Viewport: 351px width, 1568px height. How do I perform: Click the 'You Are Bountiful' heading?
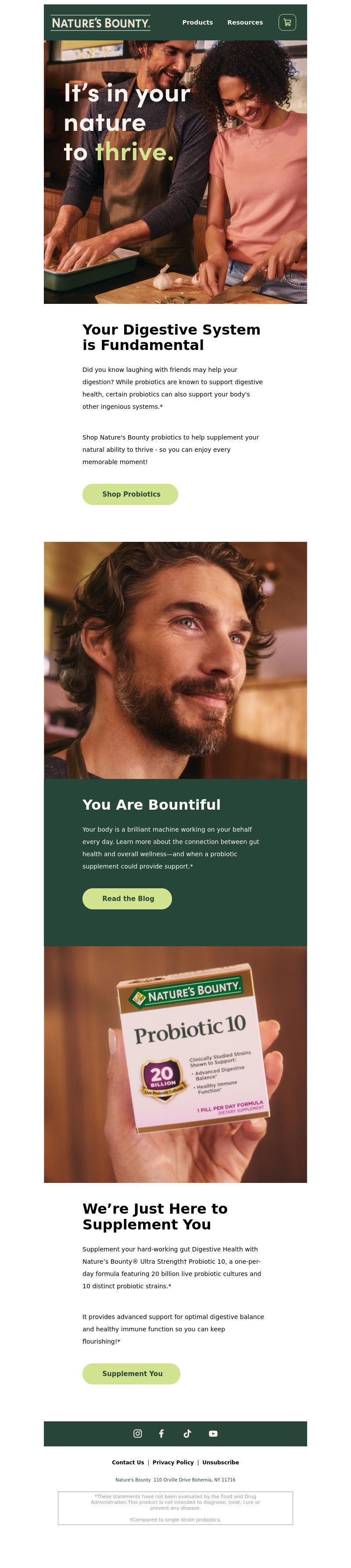click(x=151, y=805)
